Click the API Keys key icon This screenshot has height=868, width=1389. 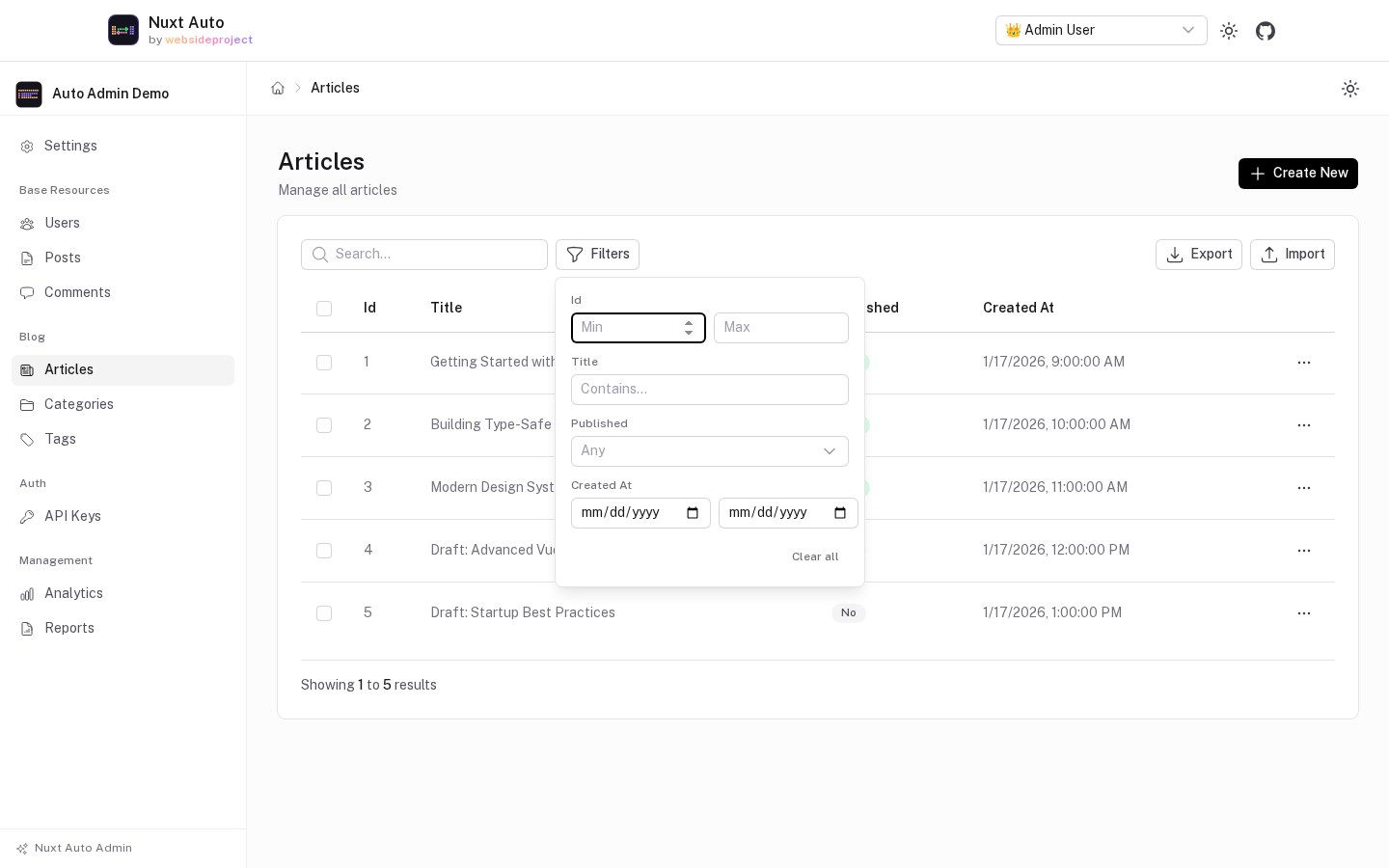point(27,517)
